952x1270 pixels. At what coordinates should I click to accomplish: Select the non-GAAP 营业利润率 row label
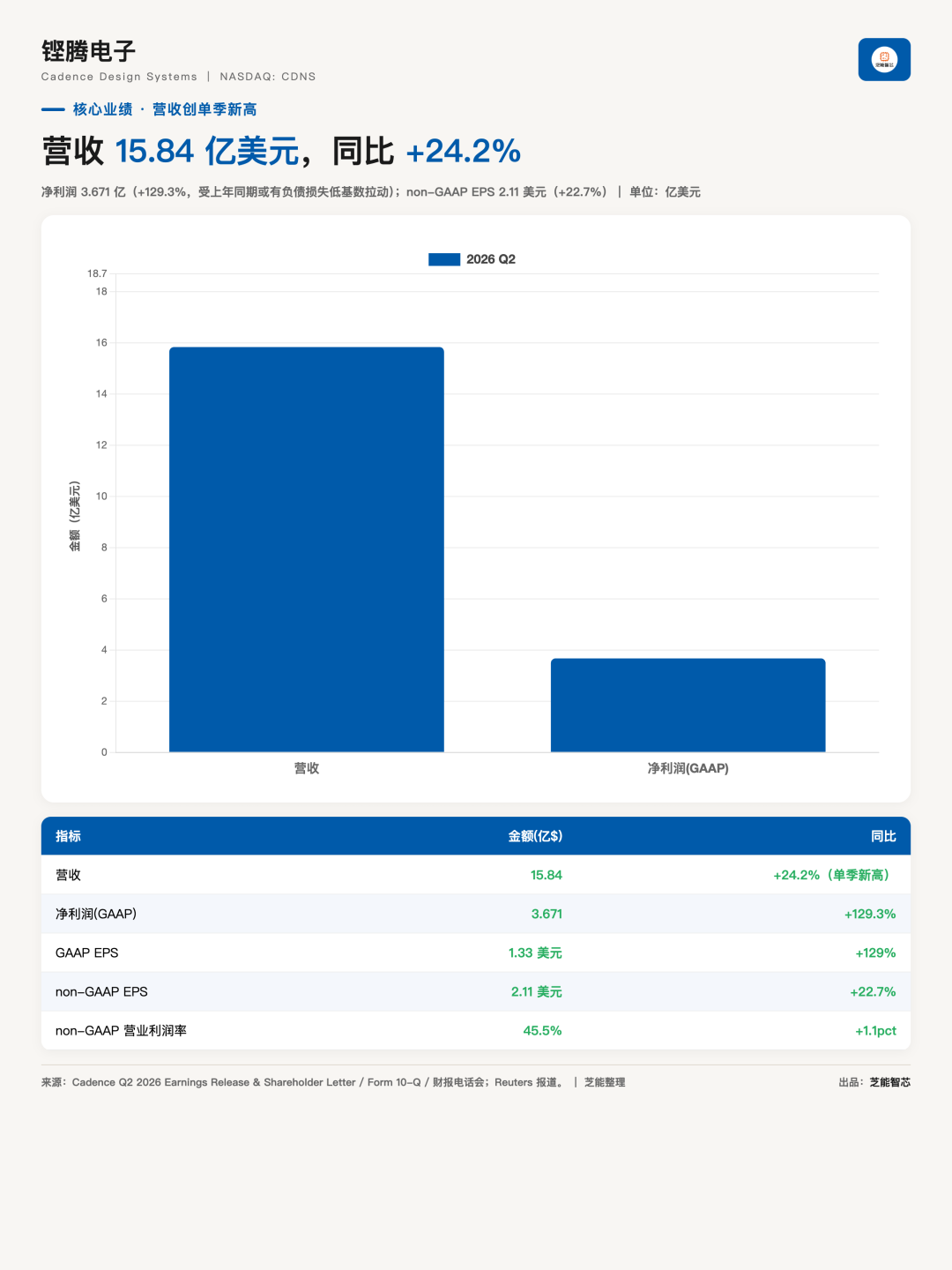(121, 1030)
